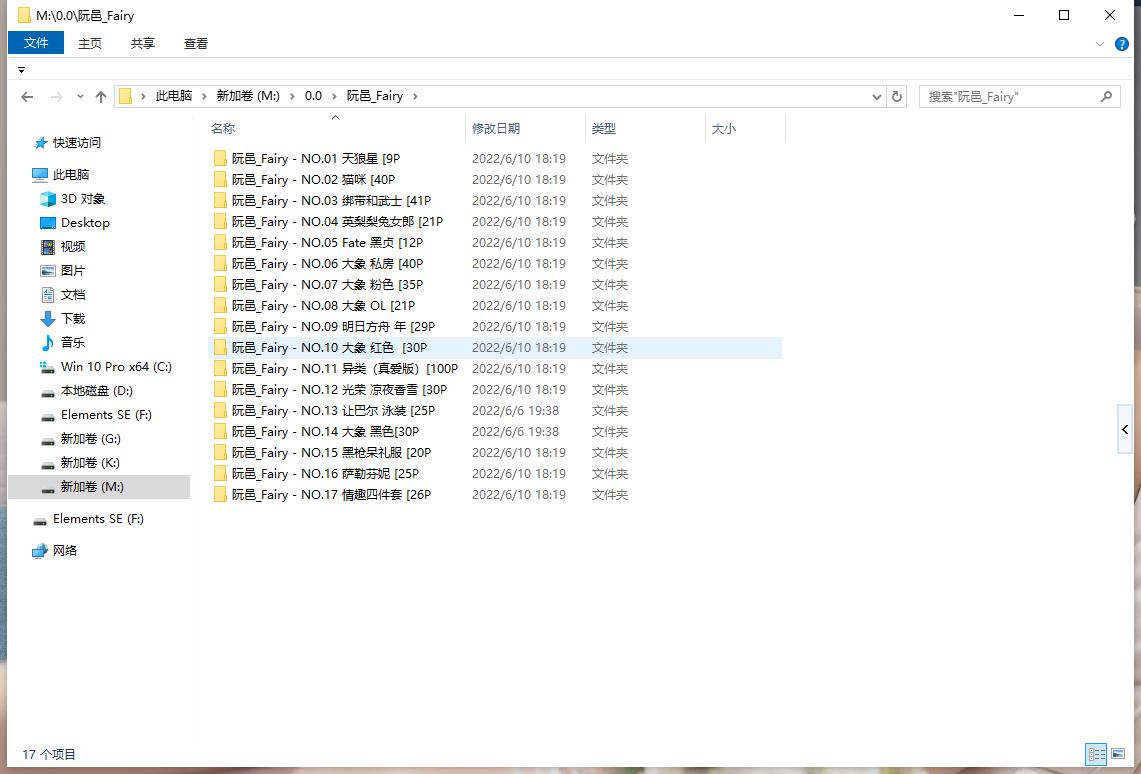Switch to details view layout
Image resolution: width=1141 pixels, height=774 pixels.
point(1096,754)
